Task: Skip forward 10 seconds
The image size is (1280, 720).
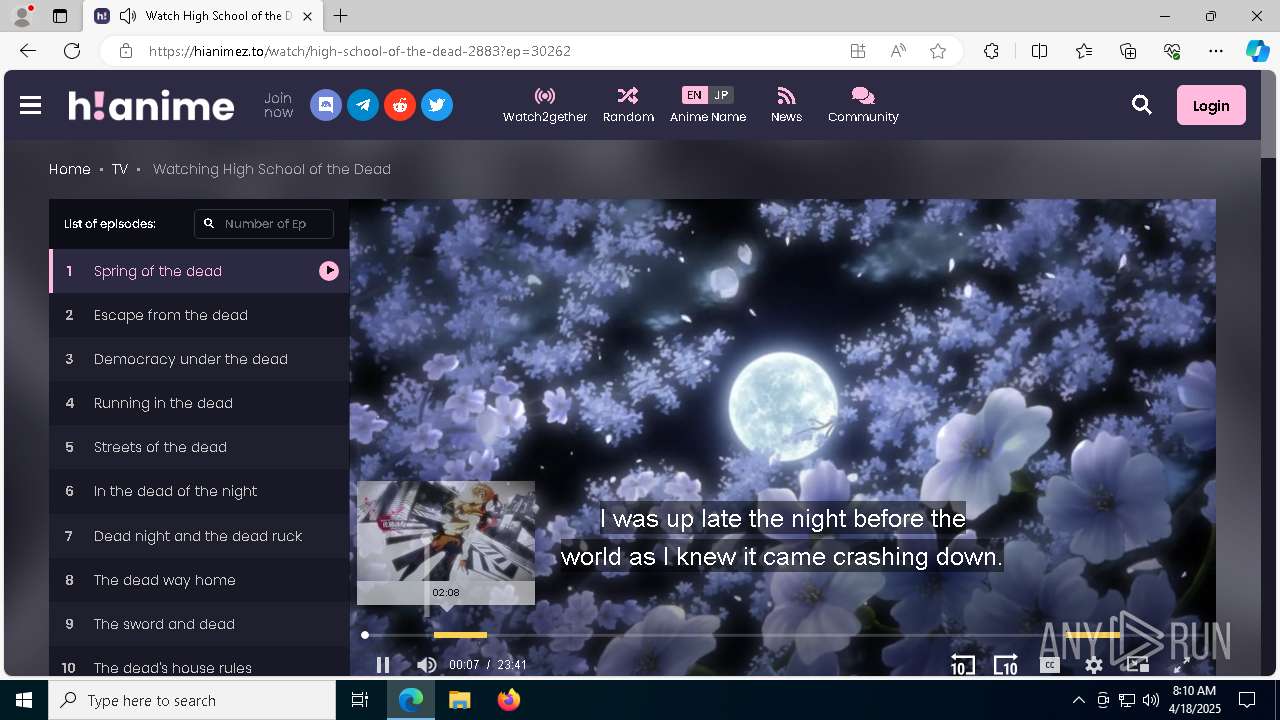Action: pos(1005,664)
